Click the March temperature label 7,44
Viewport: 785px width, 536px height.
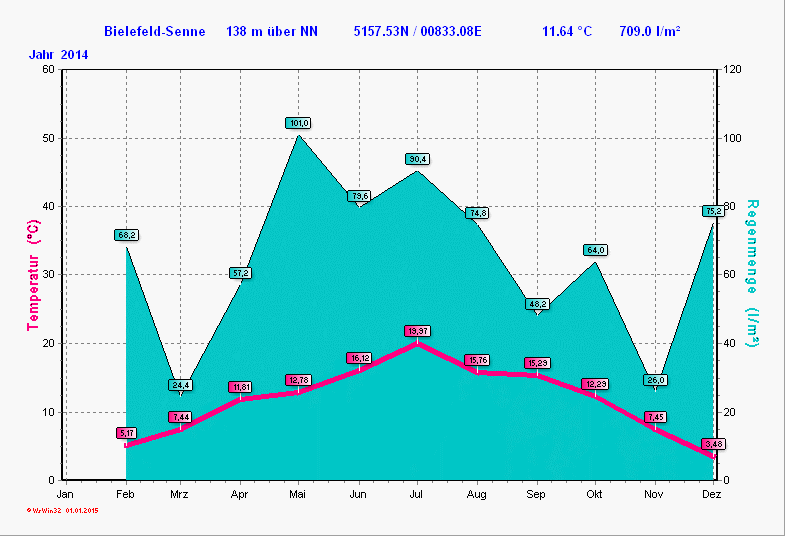(x=181, y=417)
